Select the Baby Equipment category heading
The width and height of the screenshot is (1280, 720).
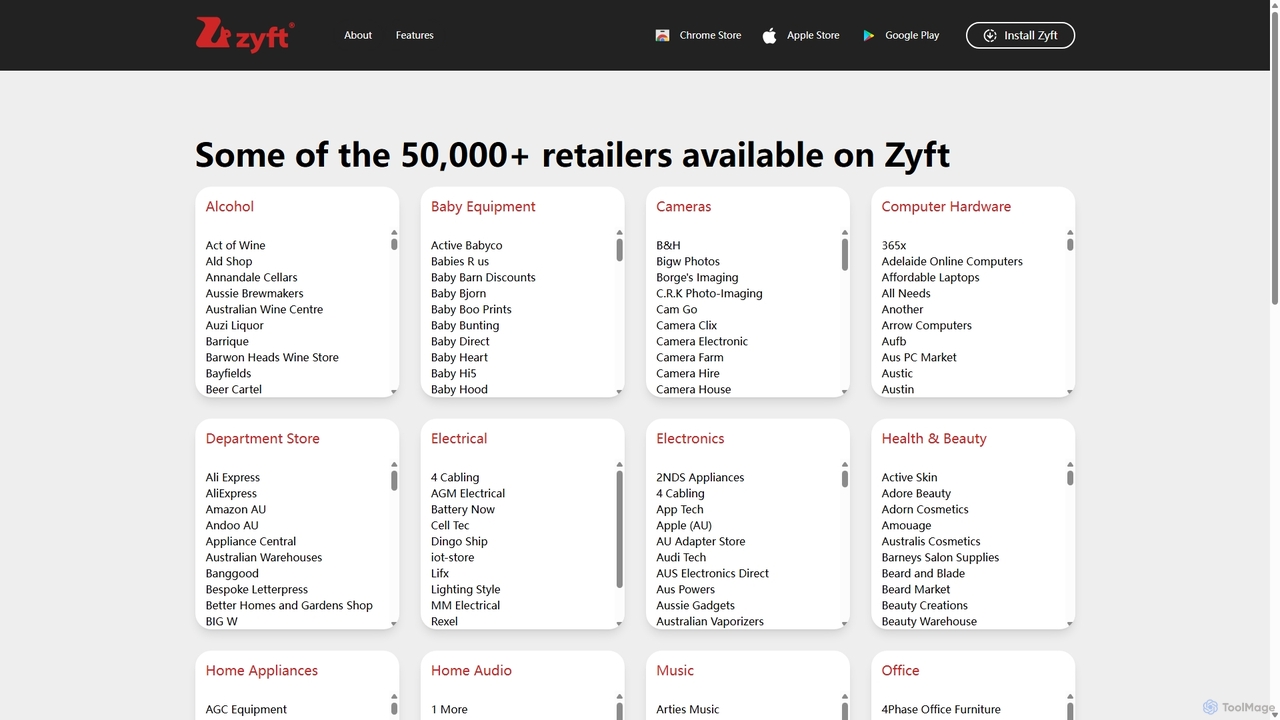(483, 206)
